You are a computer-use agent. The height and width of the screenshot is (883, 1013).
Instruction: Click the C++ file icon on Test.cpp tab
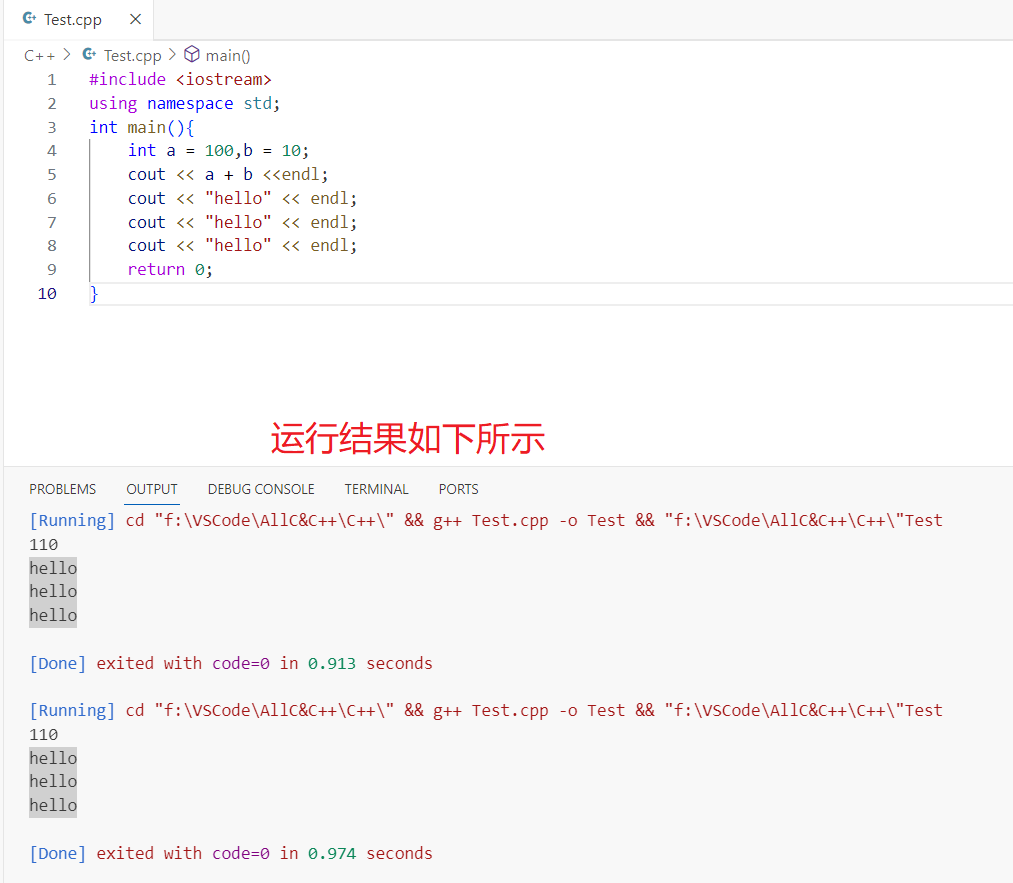click(29, 20)
